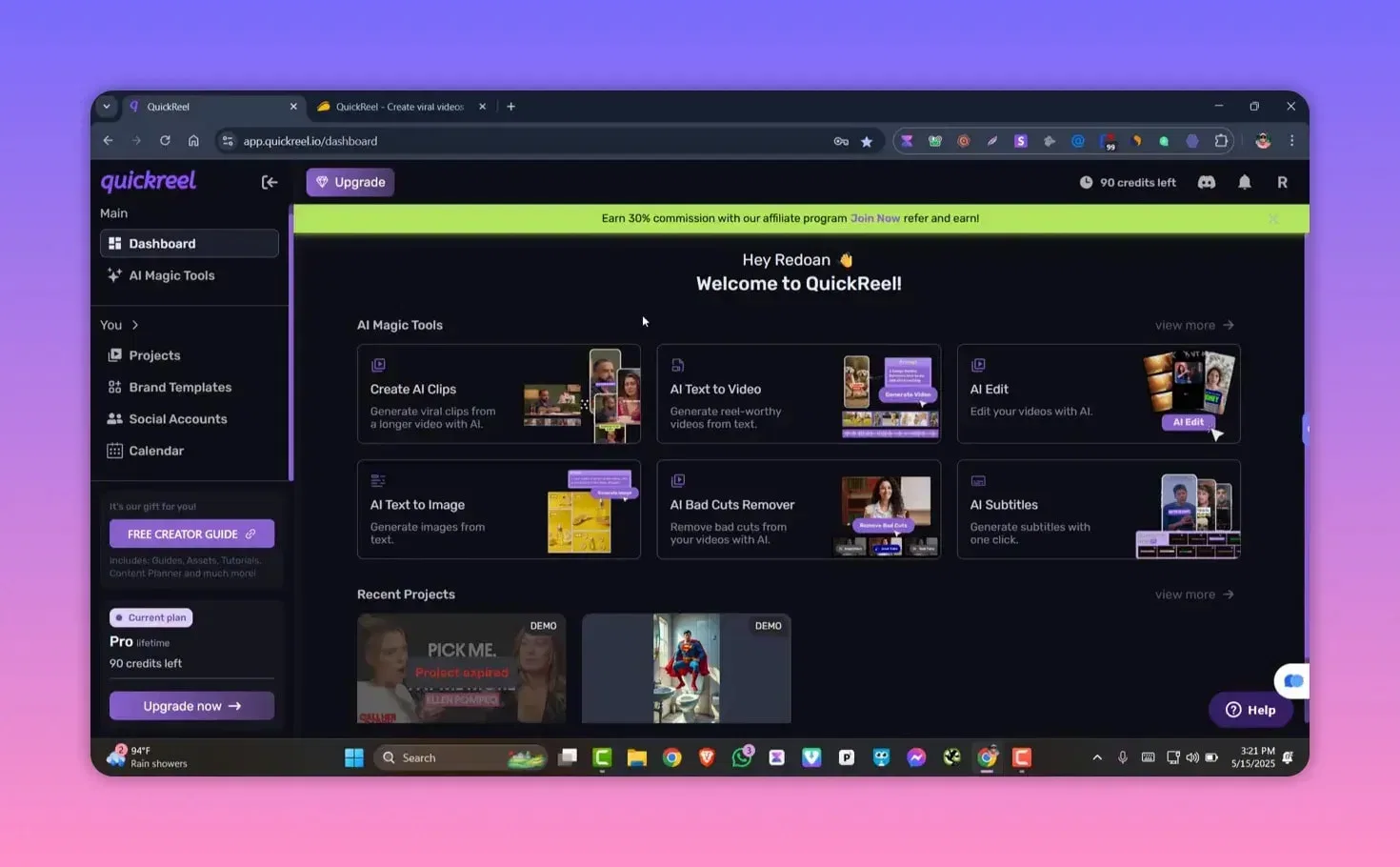Collapse the sidebar with the arrow icon
This screenshot has height=867, width=1400.
pyautogui.click(x=270, y=181)
